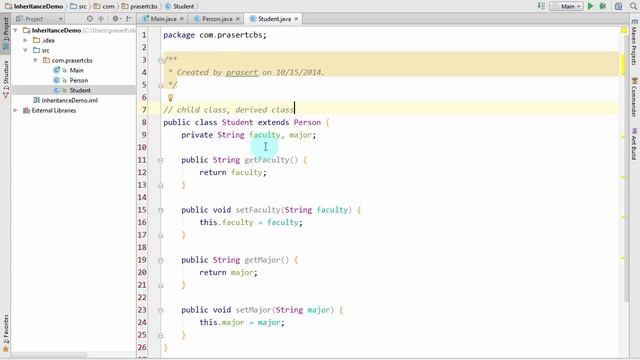Click setMajor method name
The height and width of the screenshot is (360, 640).
(253, 310)
